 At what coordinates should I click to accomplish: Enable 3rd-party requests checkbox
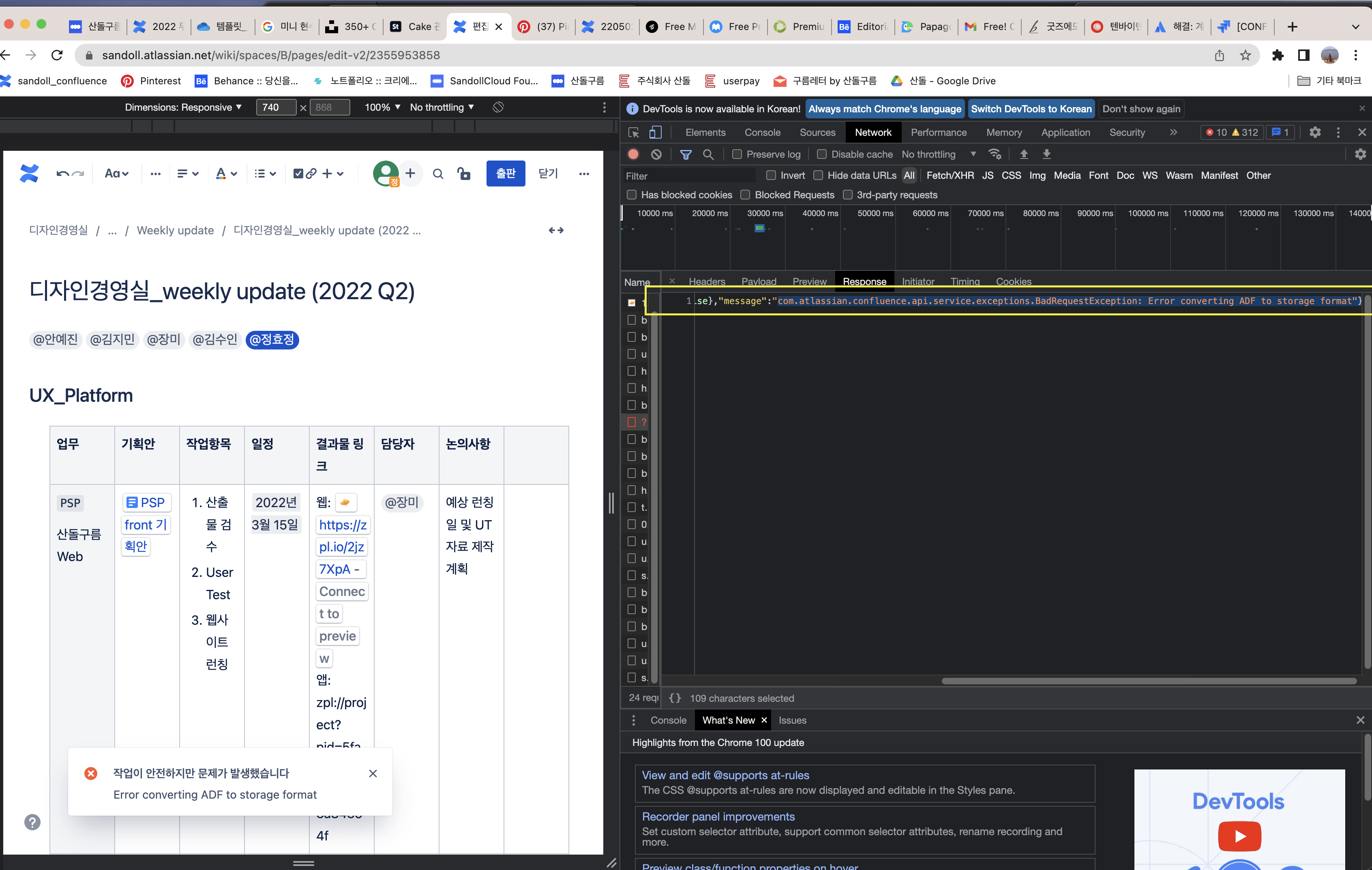[x=847, y=195]
